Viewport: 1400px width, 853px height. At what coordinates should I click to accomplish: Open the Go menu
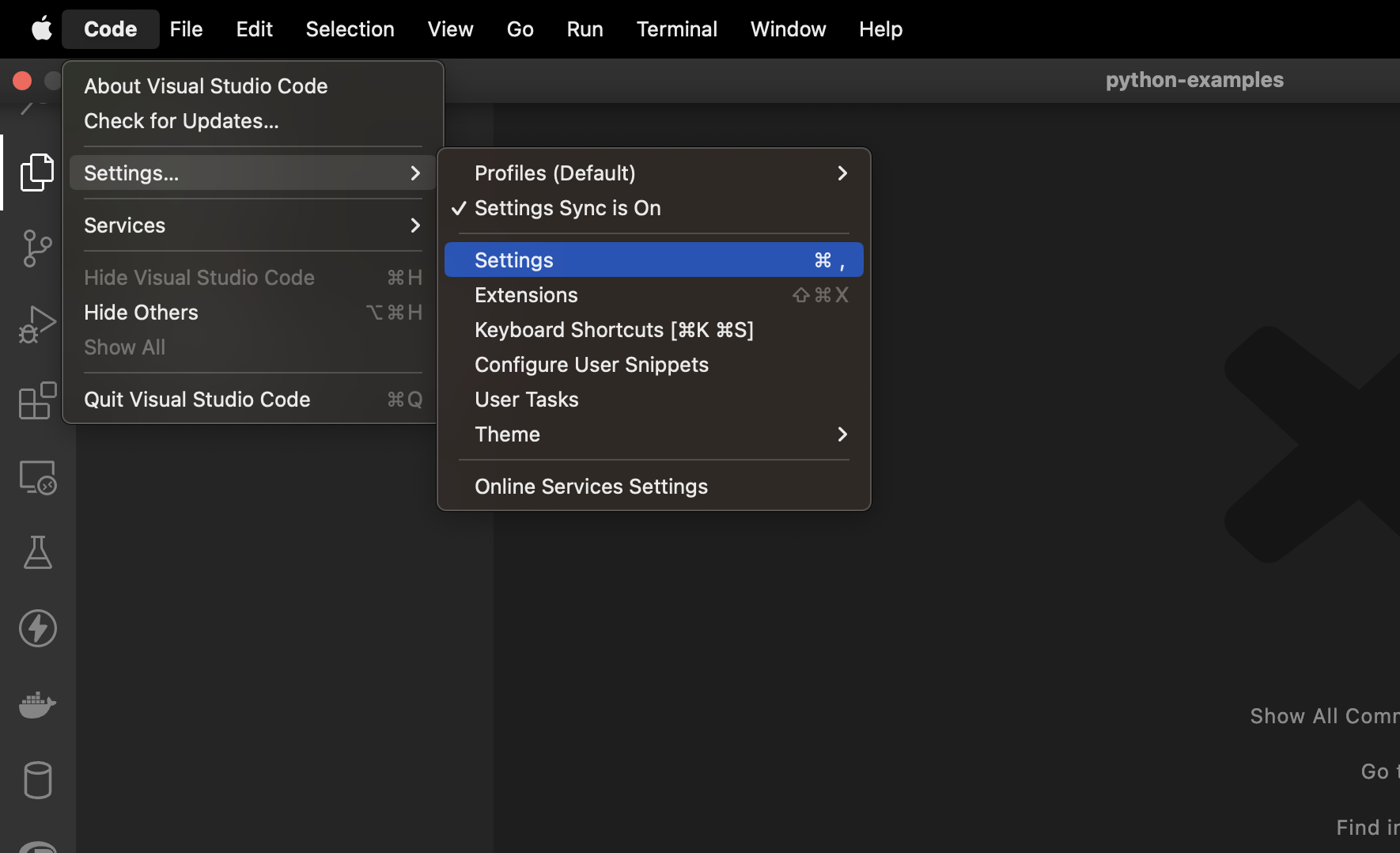pyautogui.click(x=520, y=29)
